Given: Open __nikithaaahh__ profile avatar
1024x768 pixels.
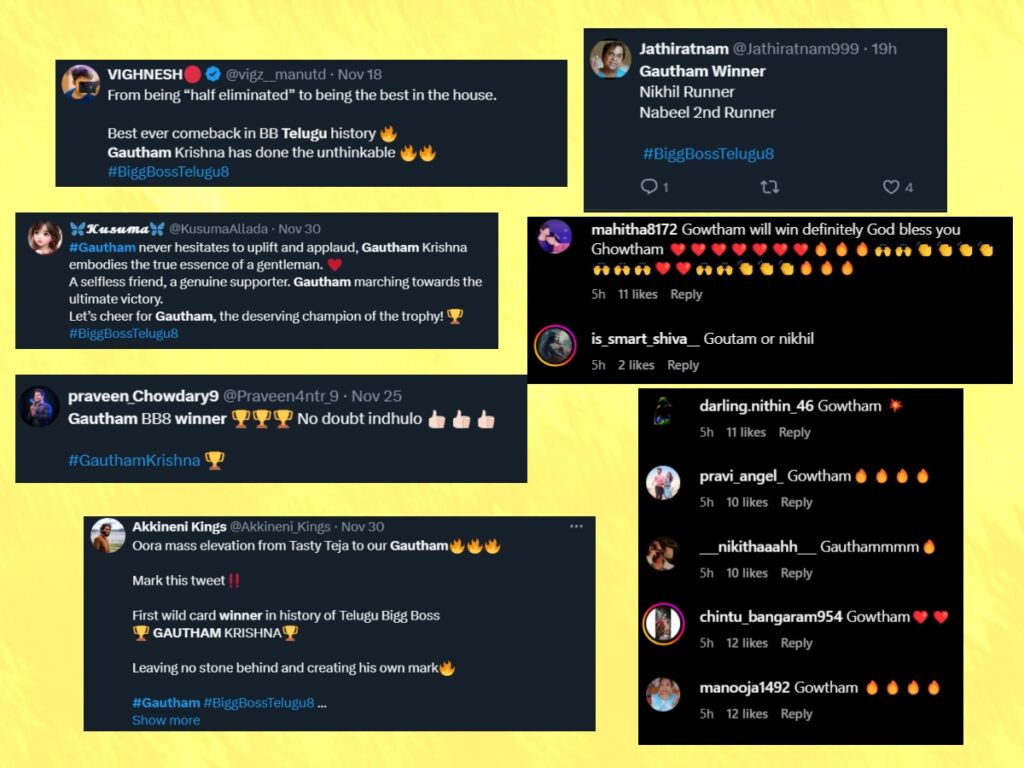Looking at the screenshot, I should coord(662,553).
